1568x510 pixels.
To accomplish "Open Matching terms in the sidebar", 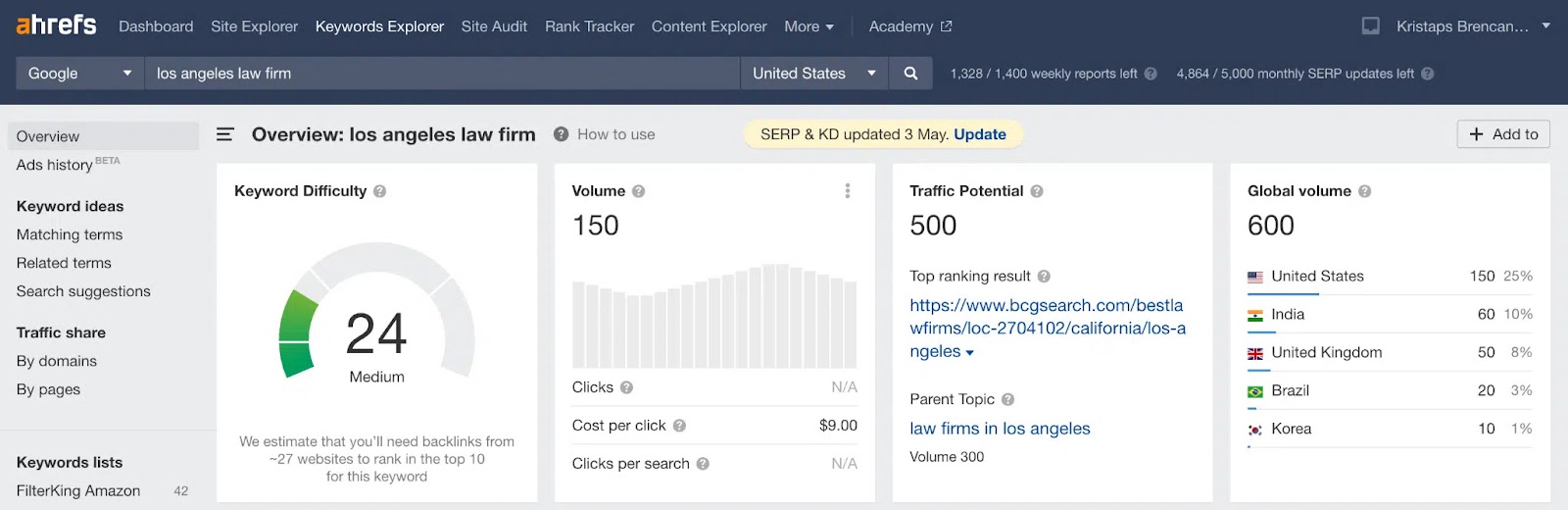I will pyautogui.click(x=70, y=234).
